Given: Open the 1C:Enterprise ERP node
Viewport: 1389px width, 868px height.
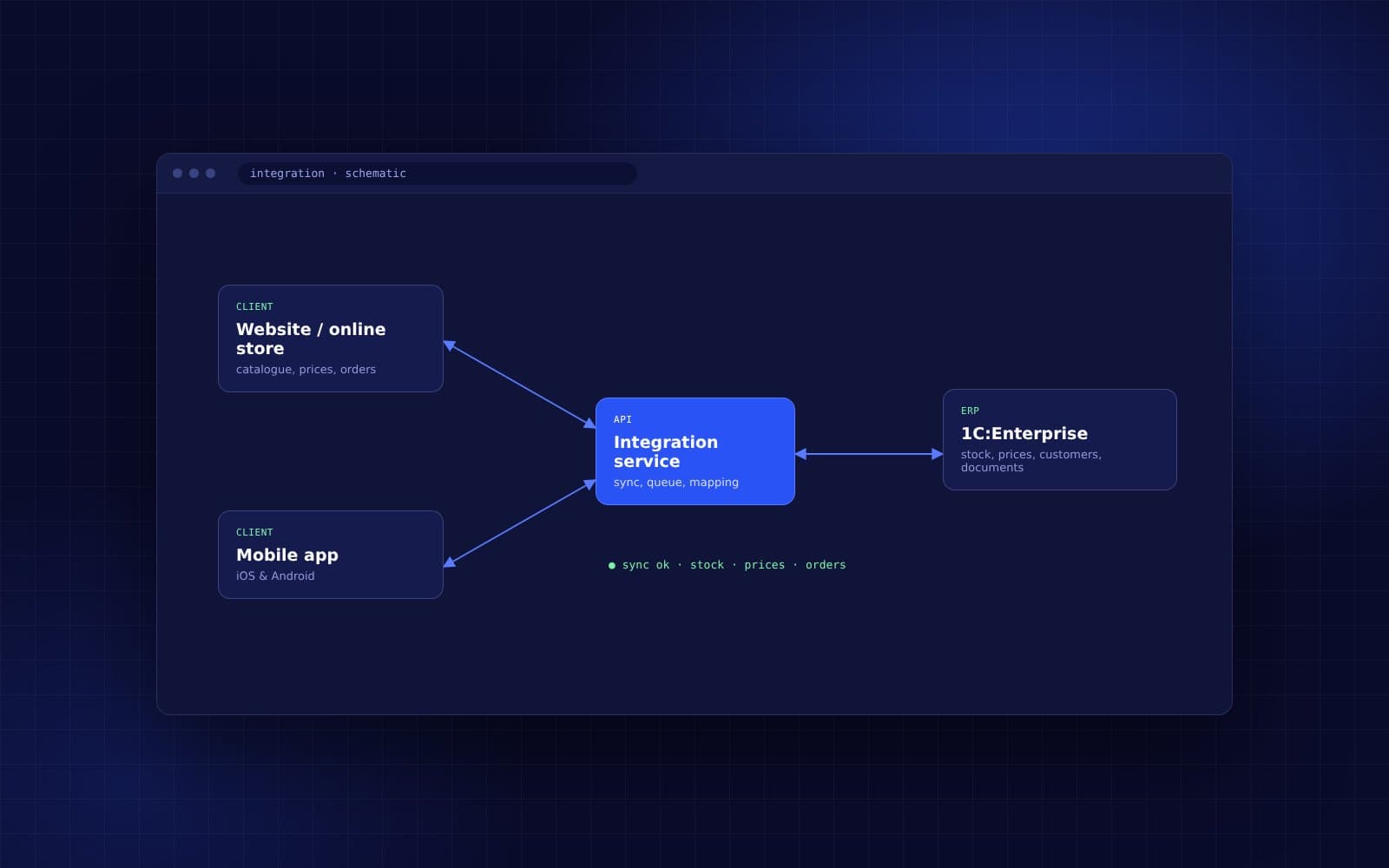Looking at the screenshot, I should click(1060, 439).
